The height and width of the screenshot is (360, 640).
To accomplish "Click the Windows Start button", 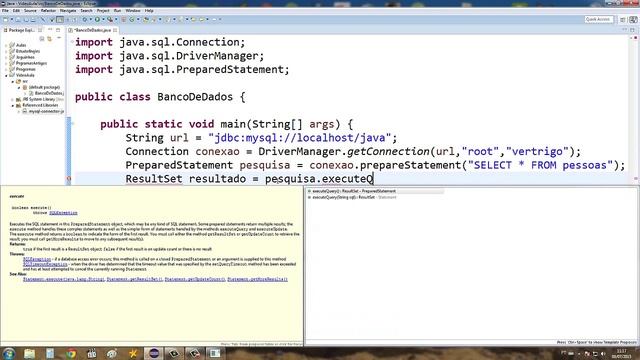I will click(9, 353).
